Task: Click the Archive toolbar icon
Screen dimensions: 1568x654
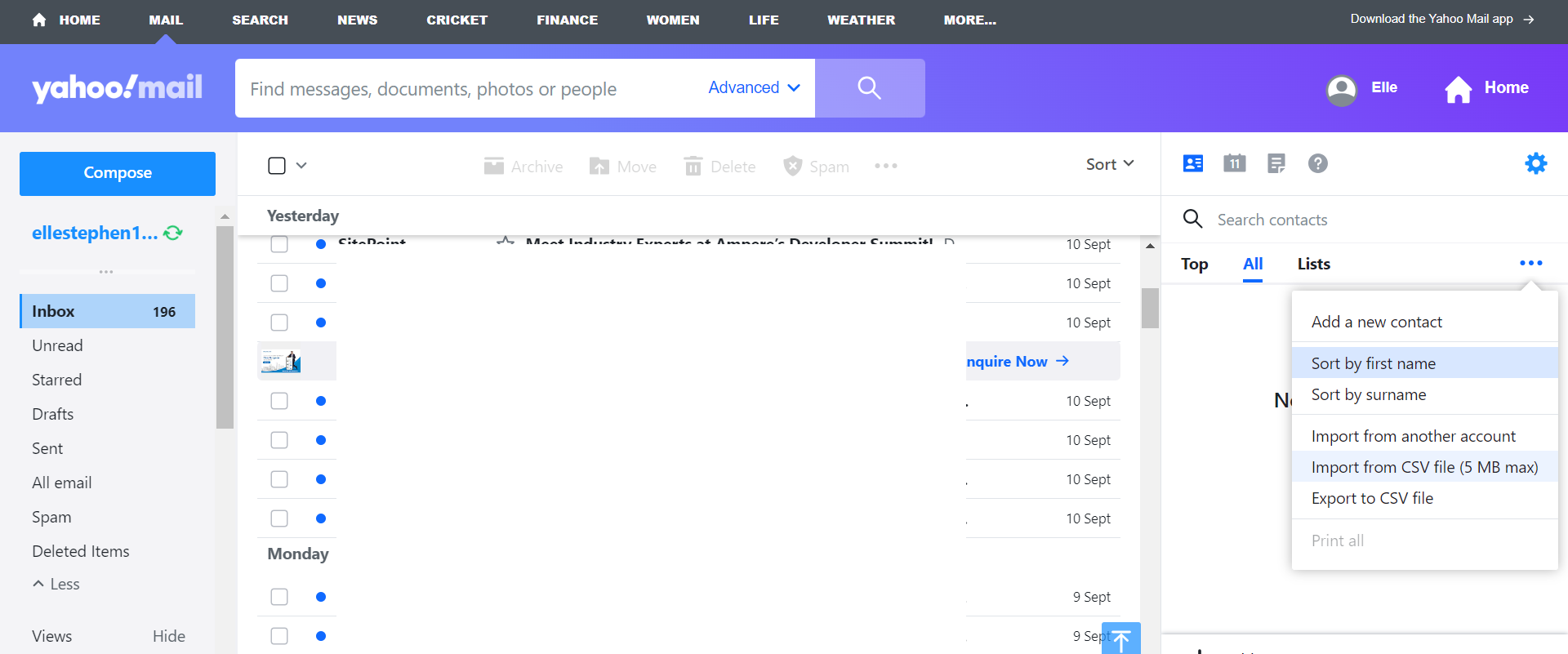Action: point(493,166)
